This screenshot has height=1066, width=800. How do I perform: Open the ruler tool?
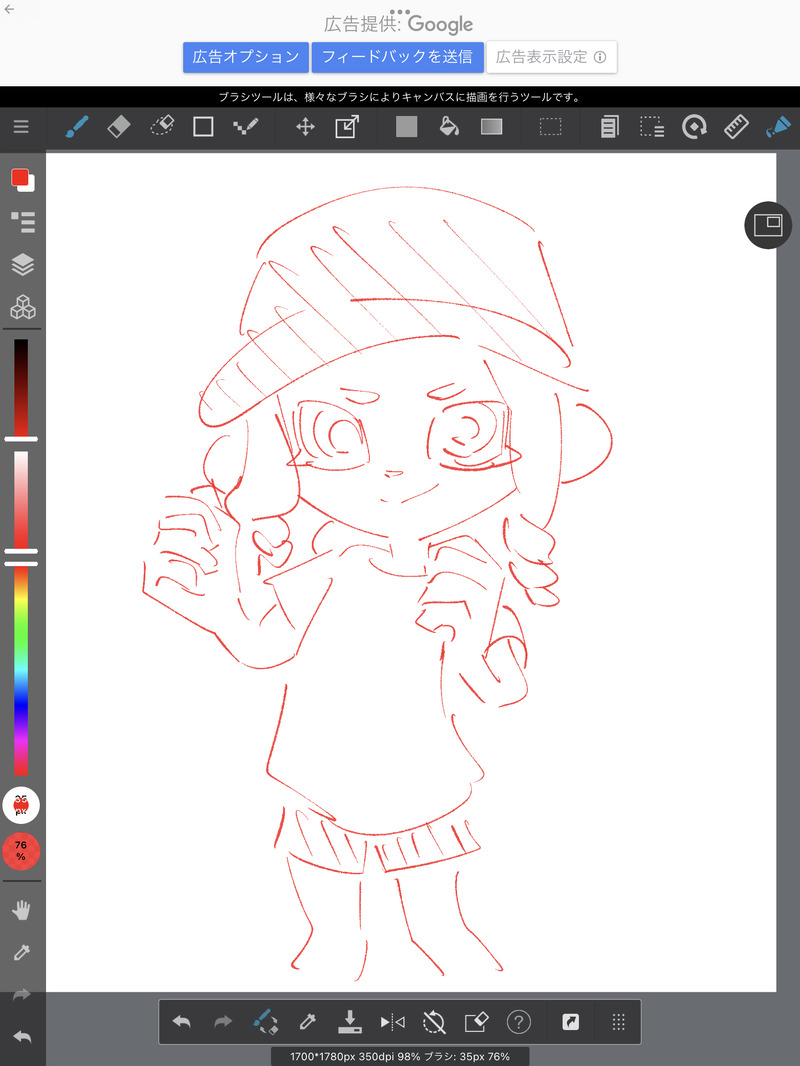pos(736,127)
